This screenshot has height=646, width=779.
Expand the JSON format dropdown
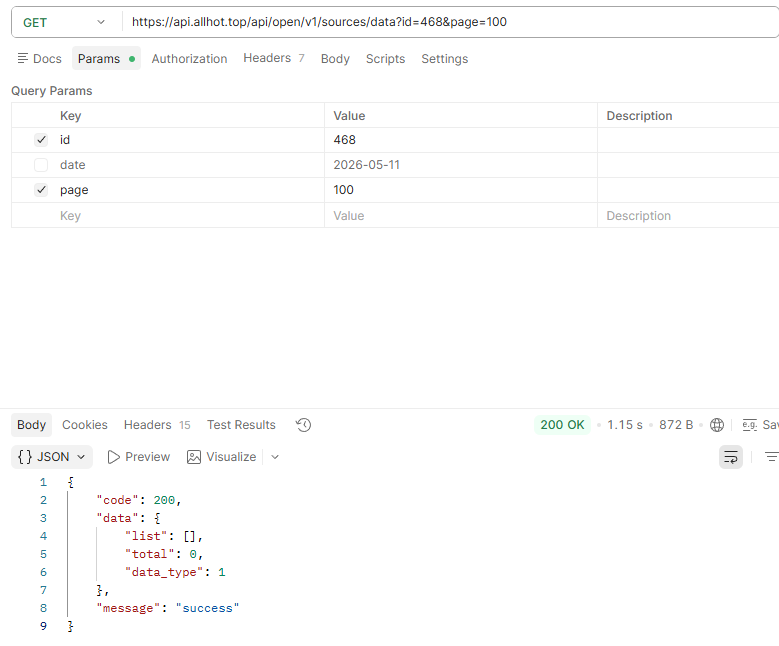pos(52,457)
